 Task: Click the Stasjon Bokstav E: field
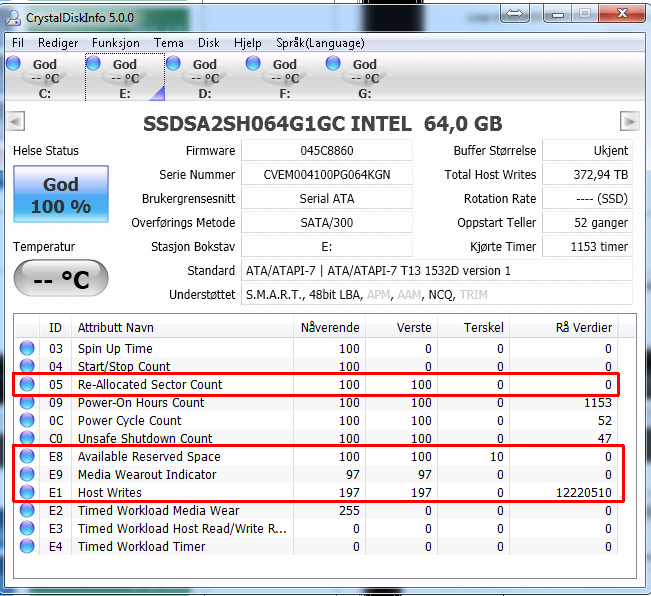tap(327, 247)
